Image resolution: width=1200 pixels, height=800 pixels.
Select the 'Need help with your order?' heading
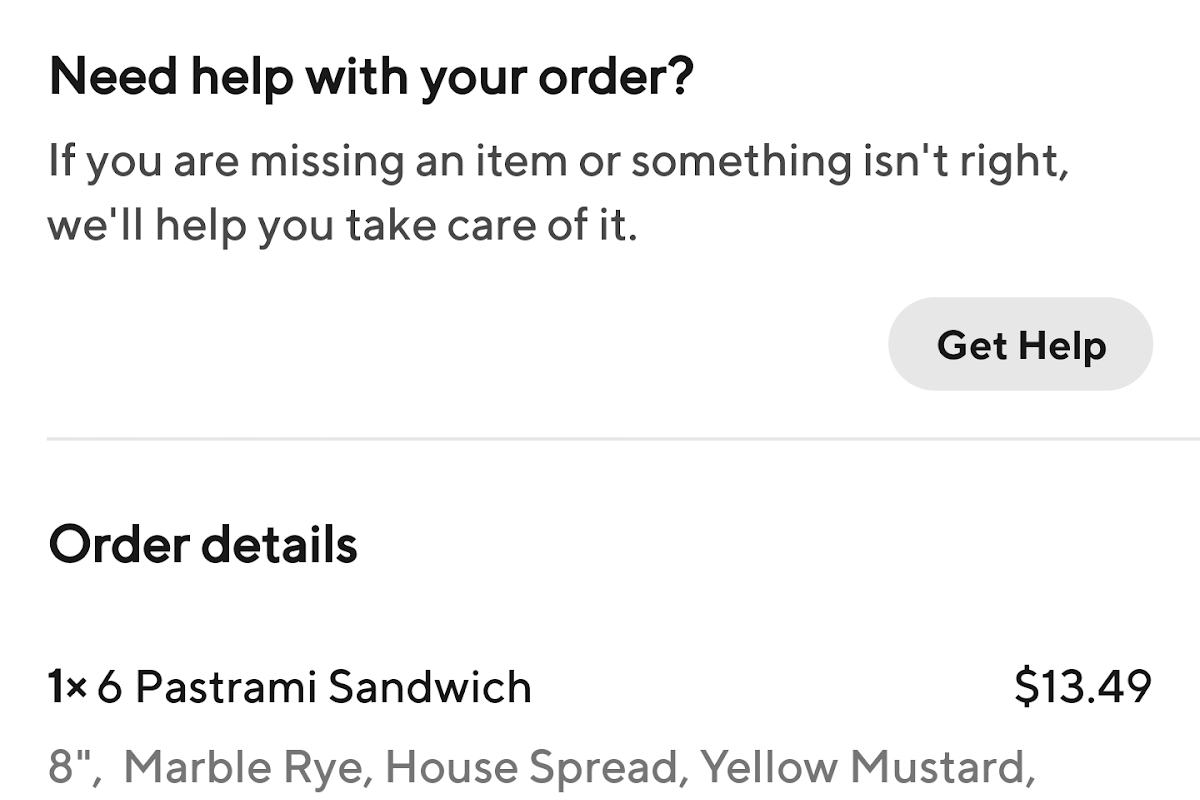(370, 79)
